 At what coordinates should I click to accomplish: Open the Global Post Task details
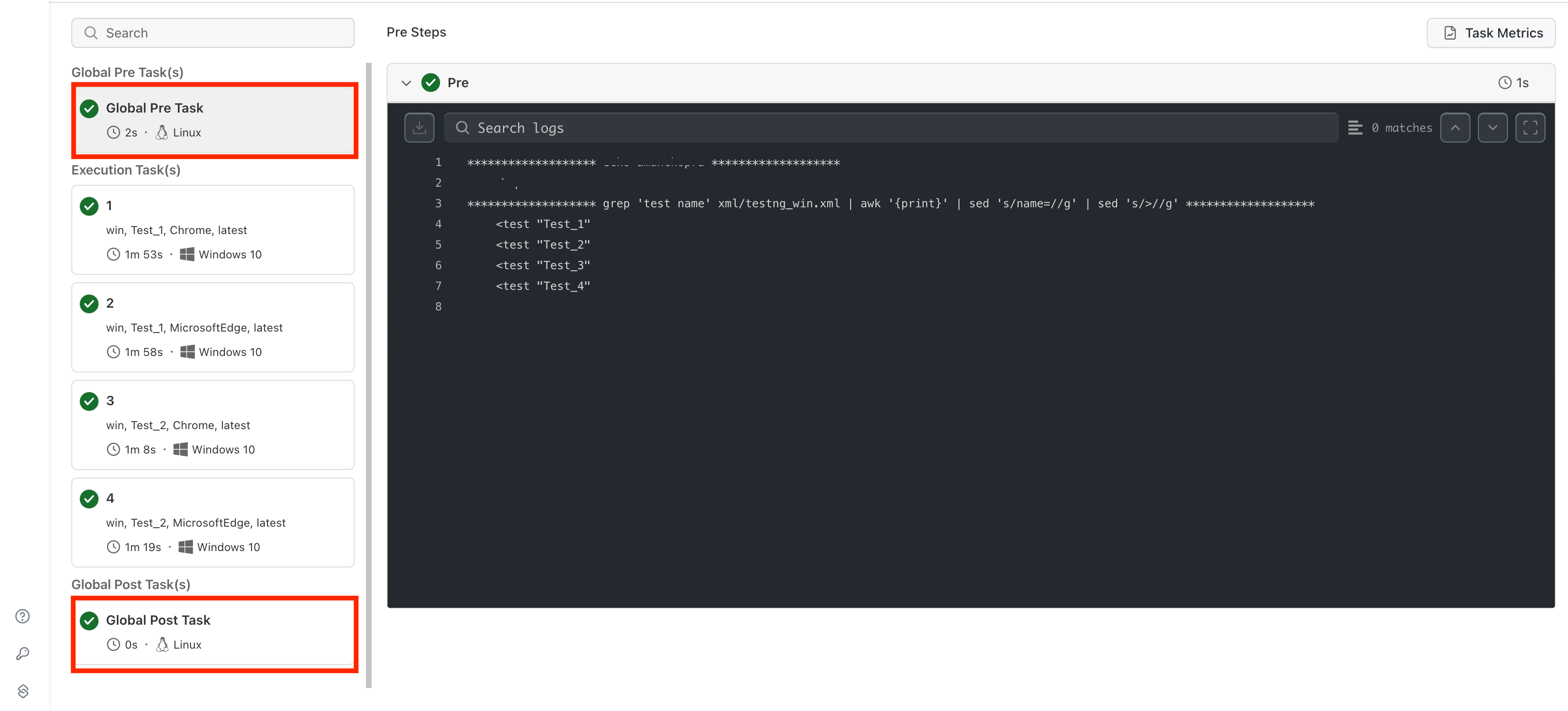tap(213, 633)
